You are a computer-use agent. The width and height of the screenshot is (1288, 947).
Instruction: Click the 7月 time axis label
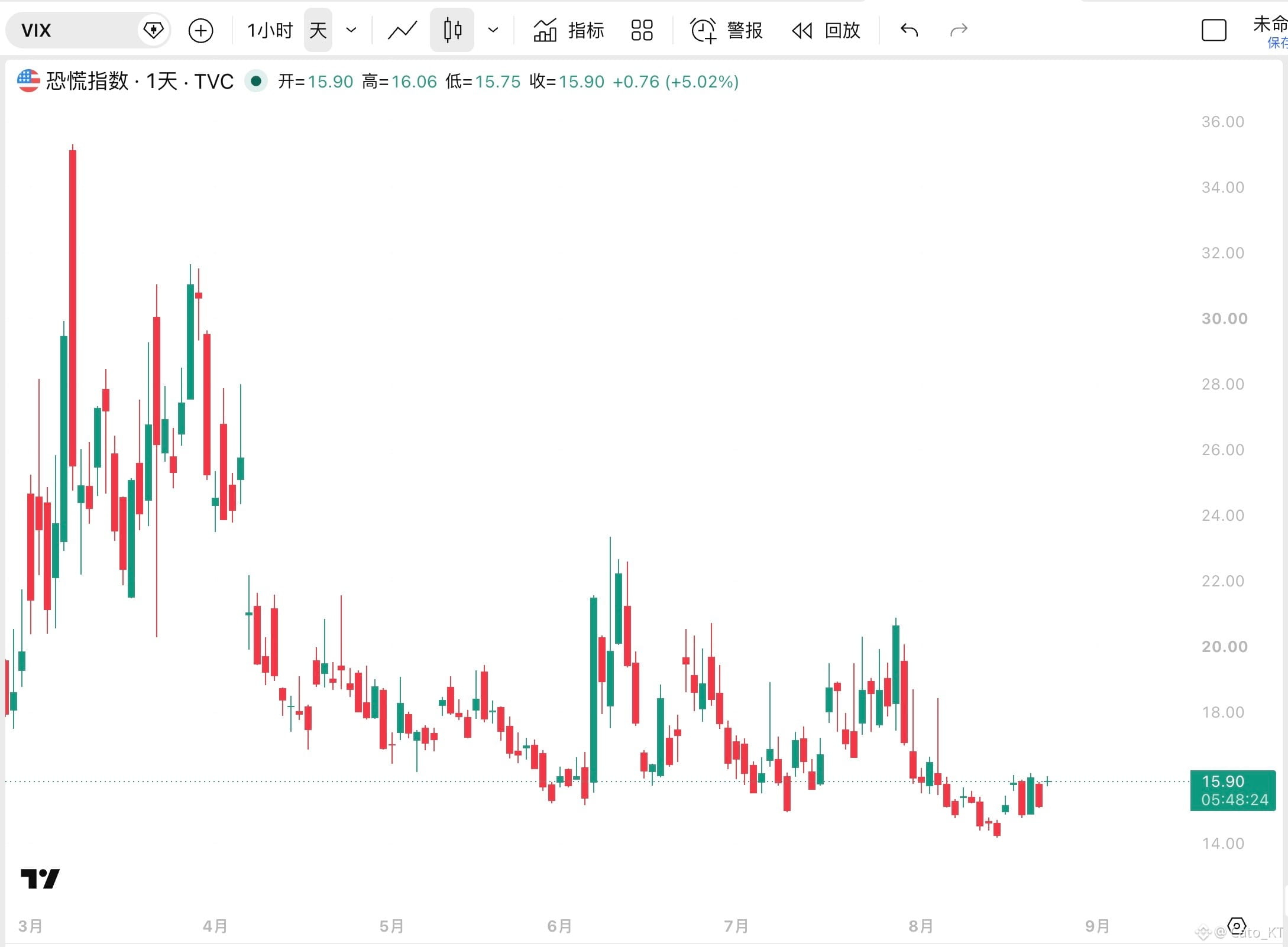click(736, 926)
